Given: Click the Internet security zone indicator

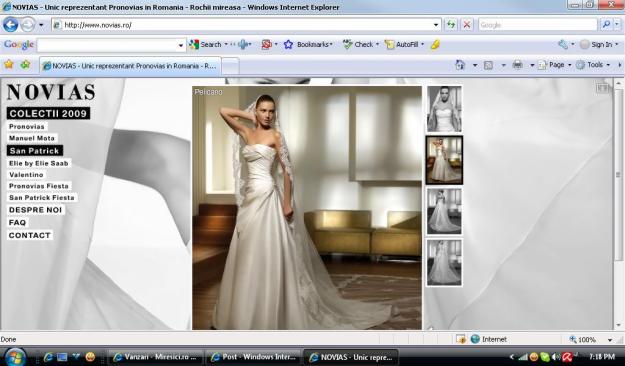Looking at the screenshot, I should click(x=489, y=339).
